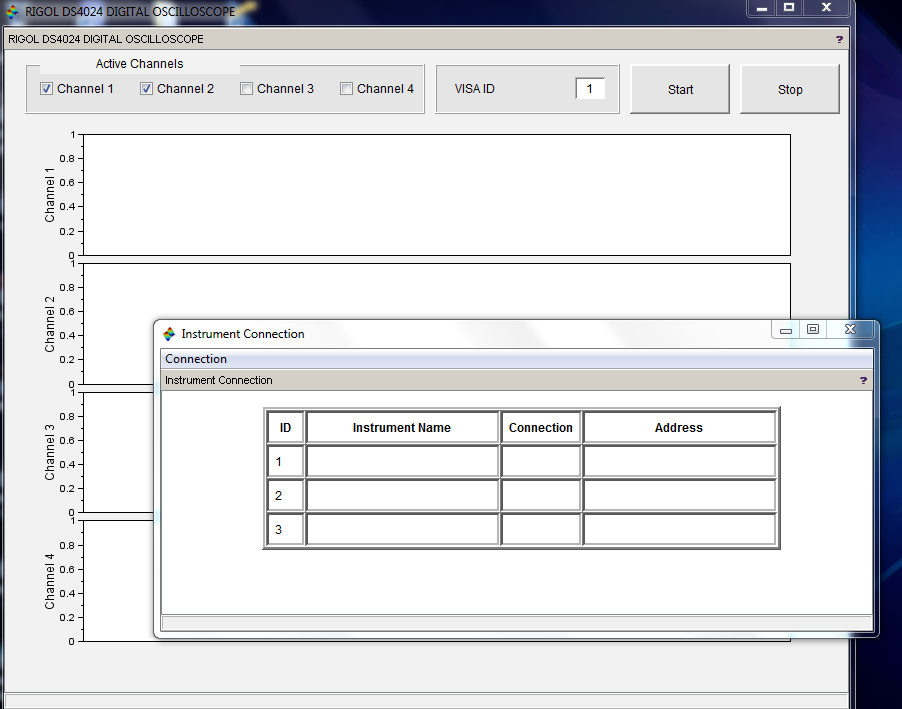This screenshot has width=902, height=709.
Task: Enable the Channel 1 checkbox
Action: click(x=47, y=89)
